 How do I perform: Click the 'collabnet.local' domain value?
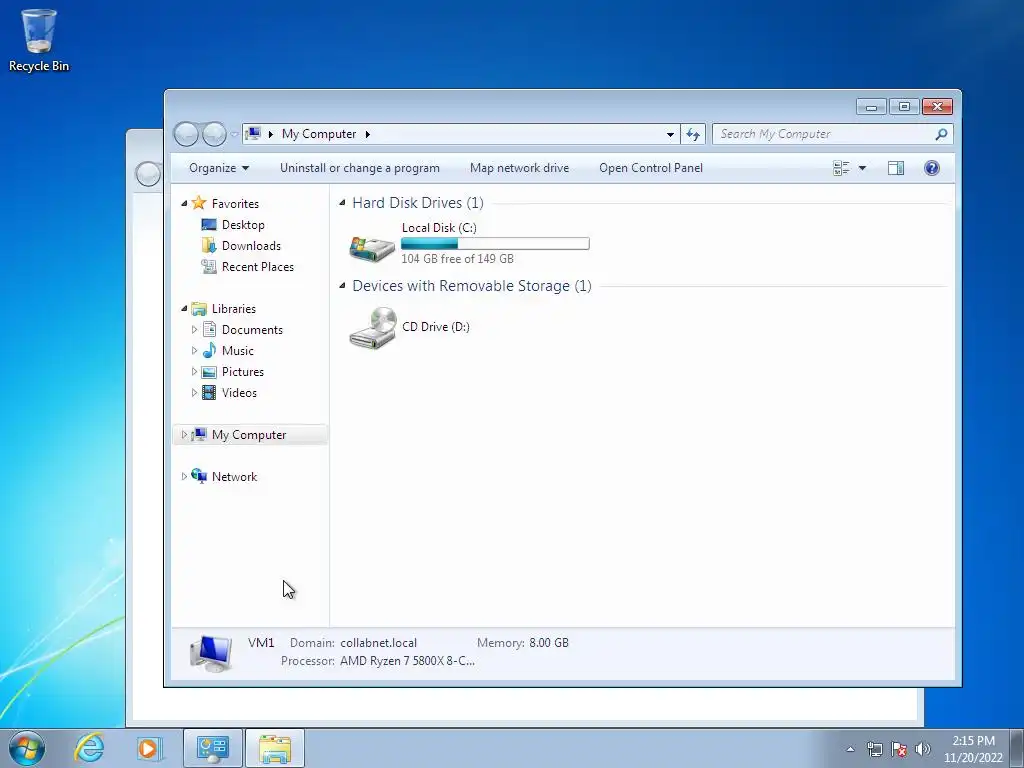[x=378, y=643]
